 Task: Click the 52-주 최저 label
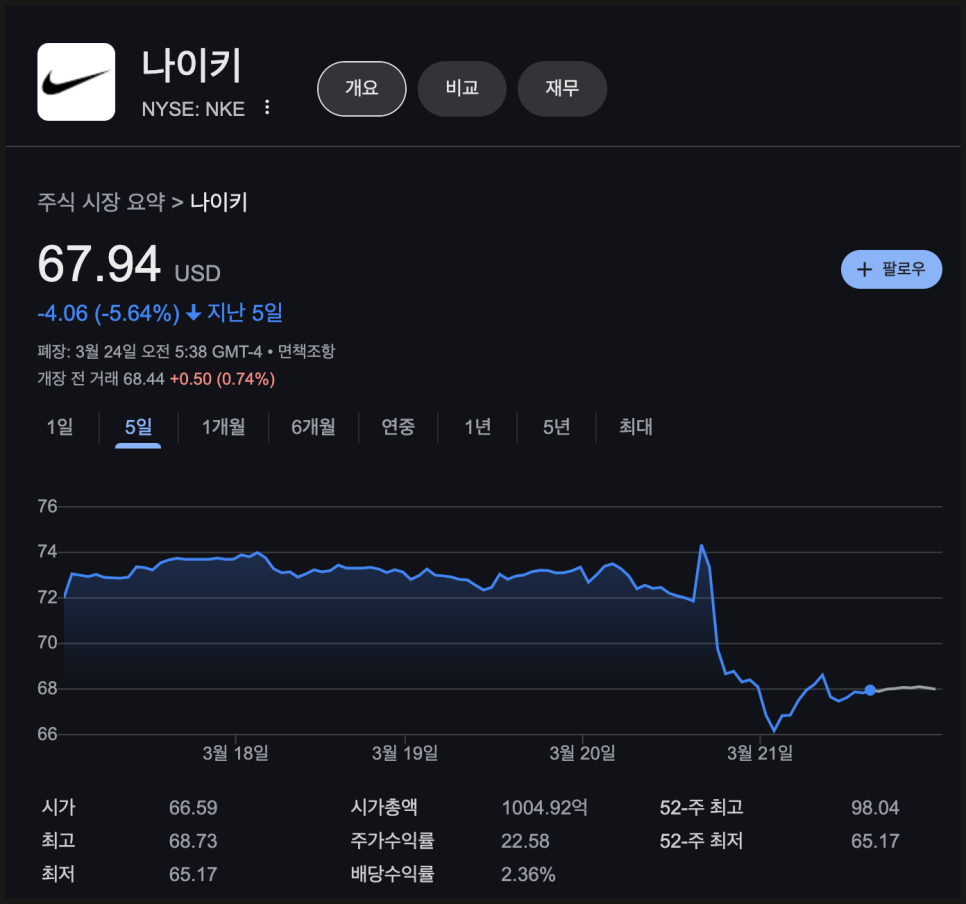(701, 841)
